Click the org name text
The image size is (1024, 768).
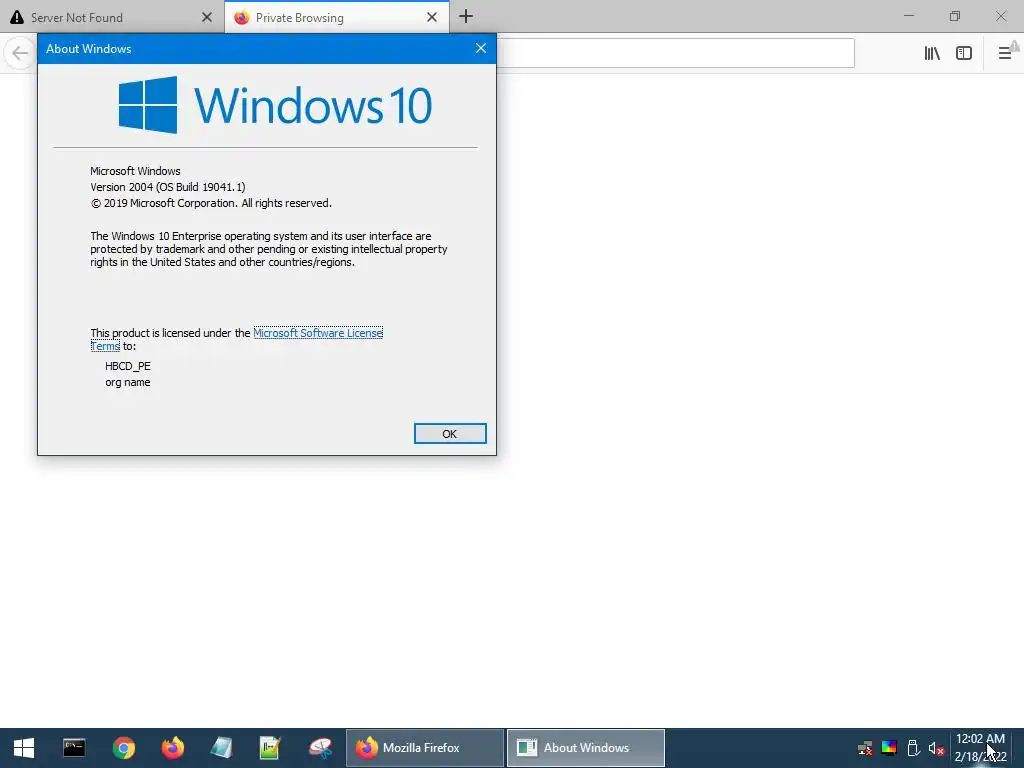tap(128, 383)
